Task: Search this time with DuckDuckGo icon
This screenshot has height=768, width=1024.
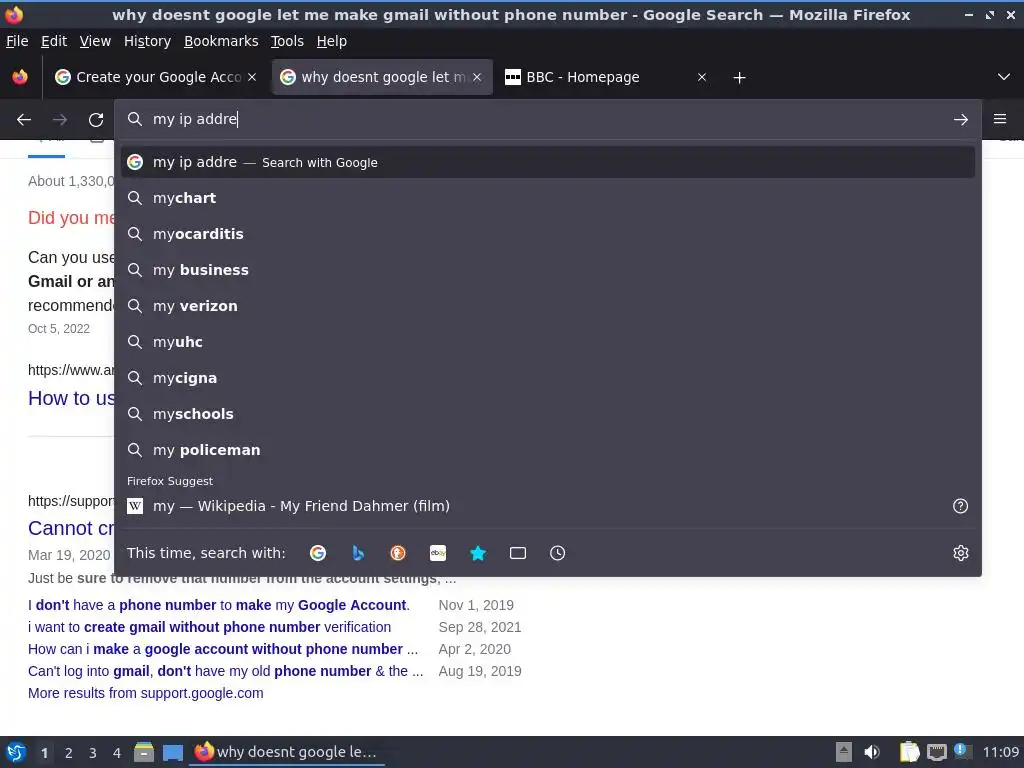Action: pyautogui.click(x=398, y=553)
